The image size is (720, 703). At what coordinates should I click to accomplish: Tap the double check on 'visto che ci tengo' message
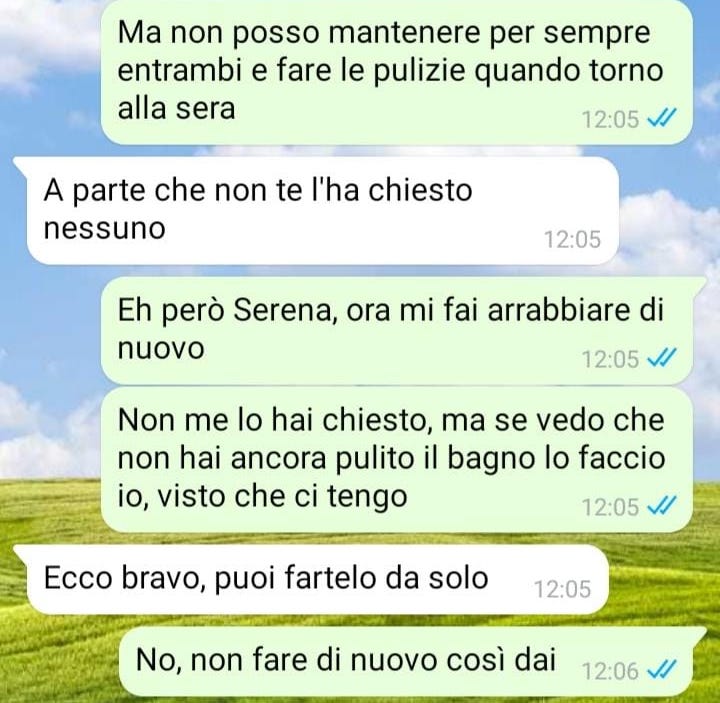pos(661,506)
